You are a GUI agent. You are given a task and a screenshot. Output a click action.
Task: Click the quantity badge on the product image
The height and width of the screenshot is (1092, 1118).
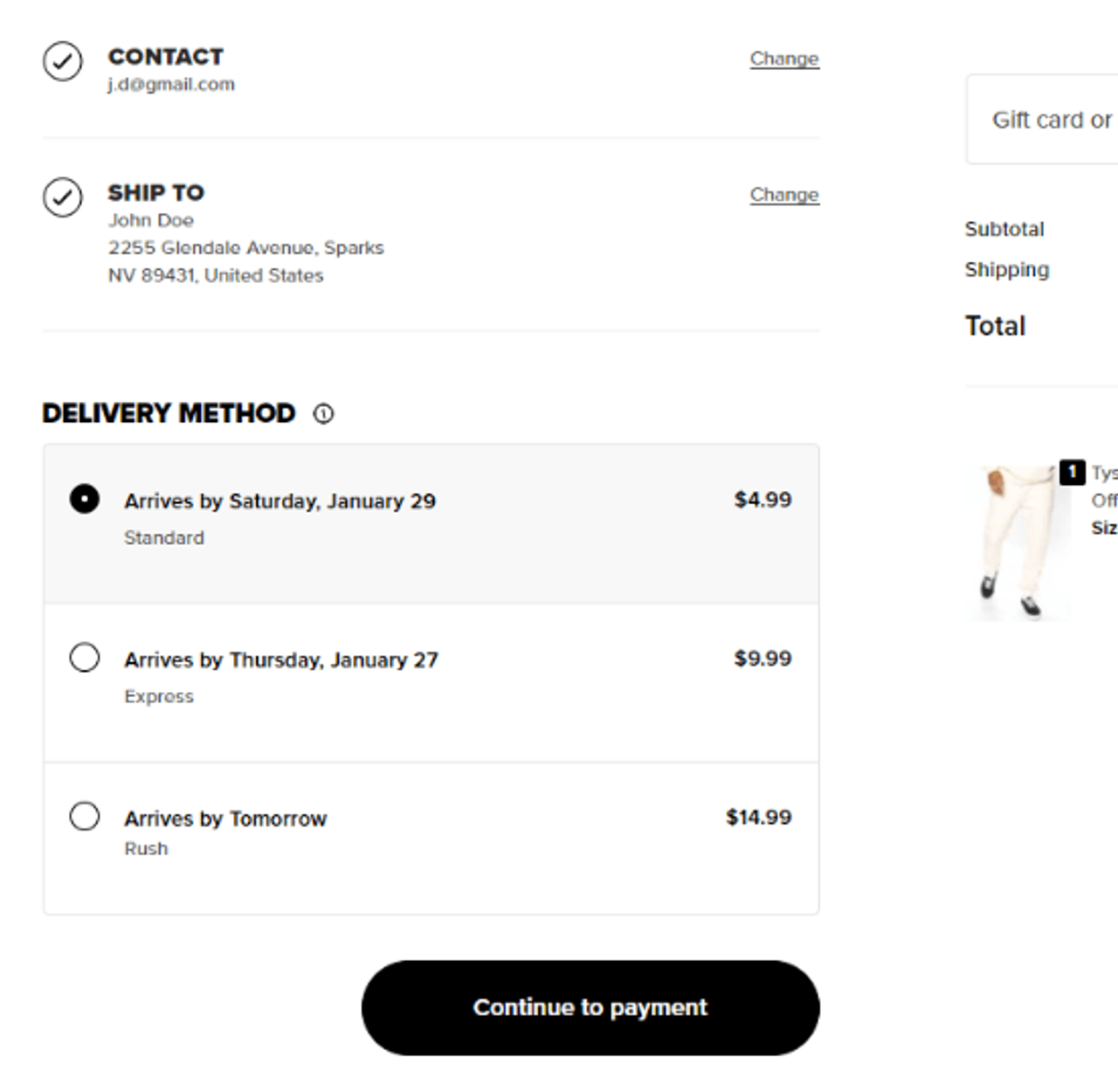coord(1072,472)
